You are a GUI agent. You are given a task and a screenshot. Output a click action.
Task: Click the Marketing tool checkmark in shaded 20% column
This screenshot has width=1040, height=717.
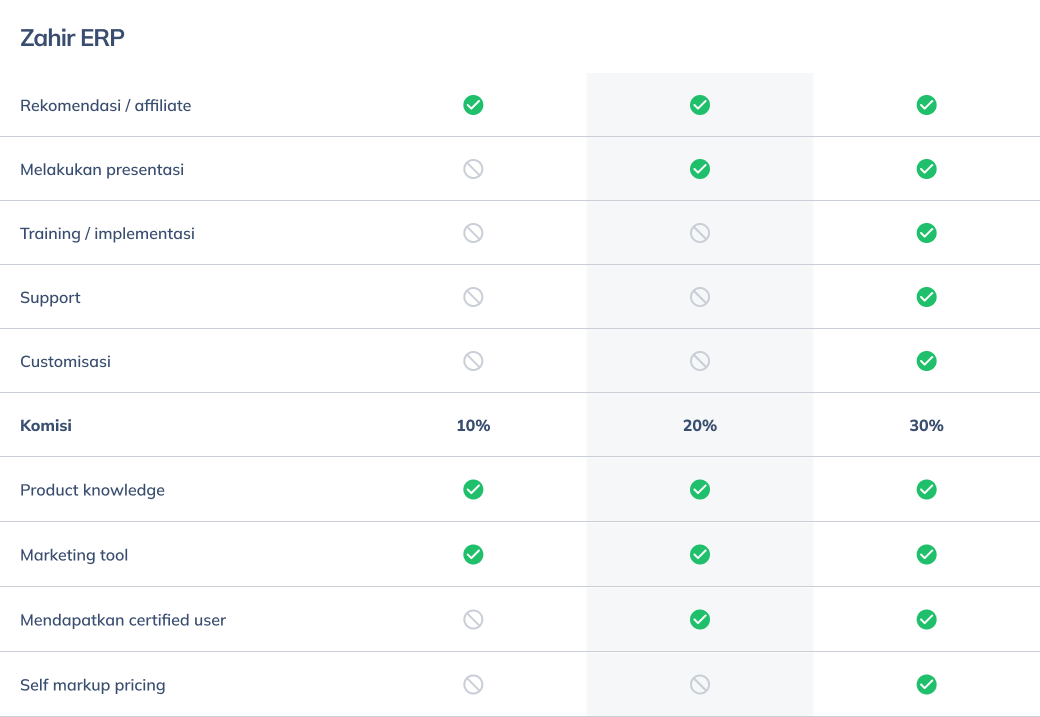point(700,554)
